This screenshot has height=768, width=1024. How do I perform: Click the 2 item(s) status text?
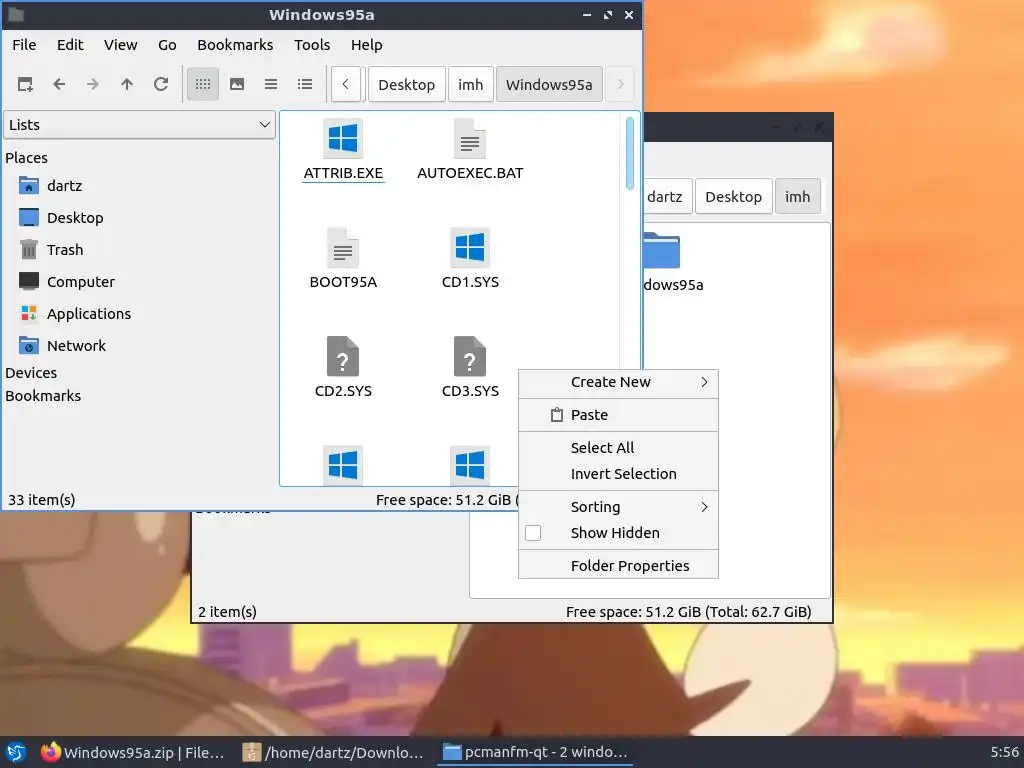227,612
